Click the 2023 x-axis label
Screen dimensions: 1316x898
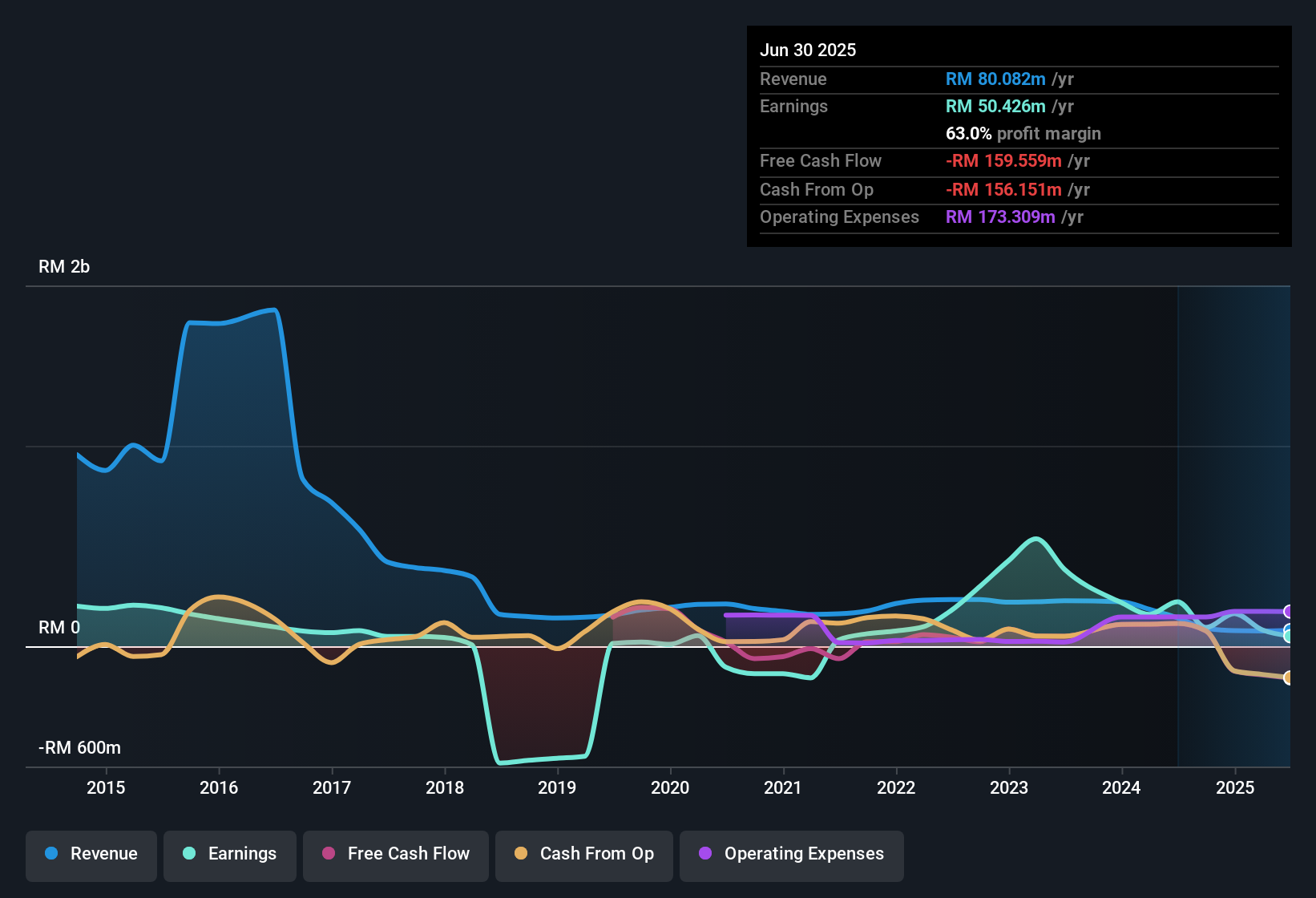point(1009,787)
